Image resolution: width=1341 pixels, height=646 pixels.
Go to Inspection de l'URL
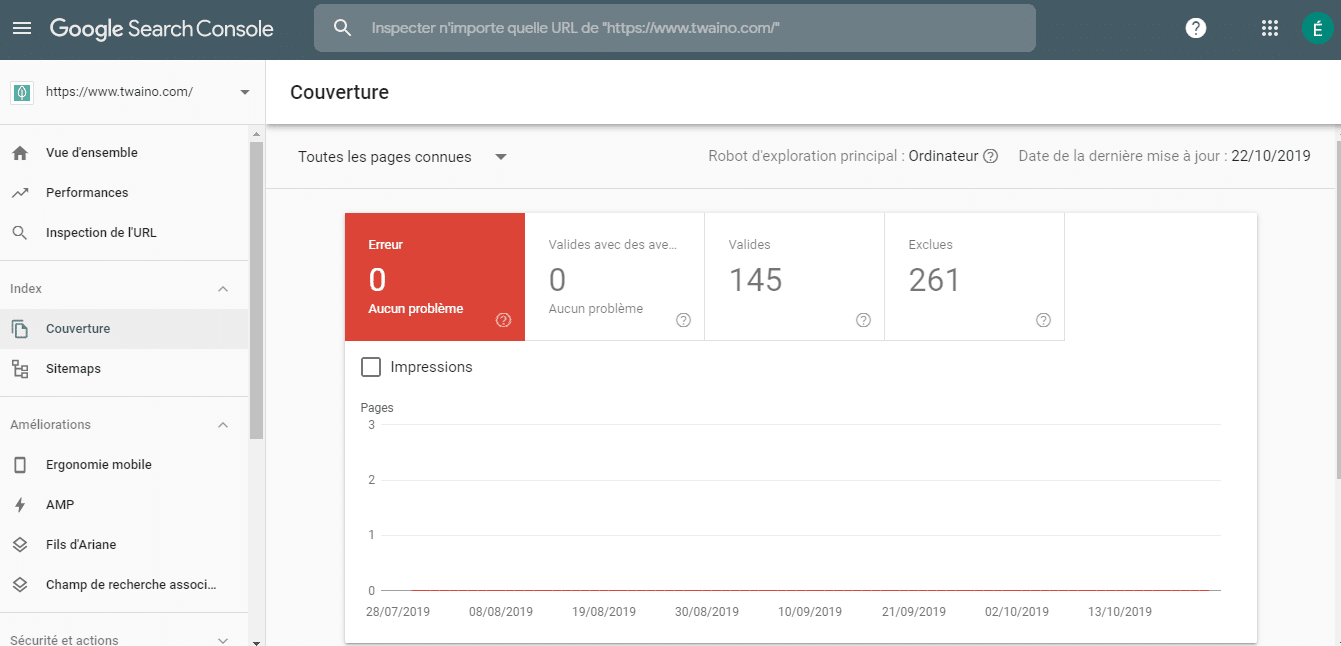[x=124, y=233]
